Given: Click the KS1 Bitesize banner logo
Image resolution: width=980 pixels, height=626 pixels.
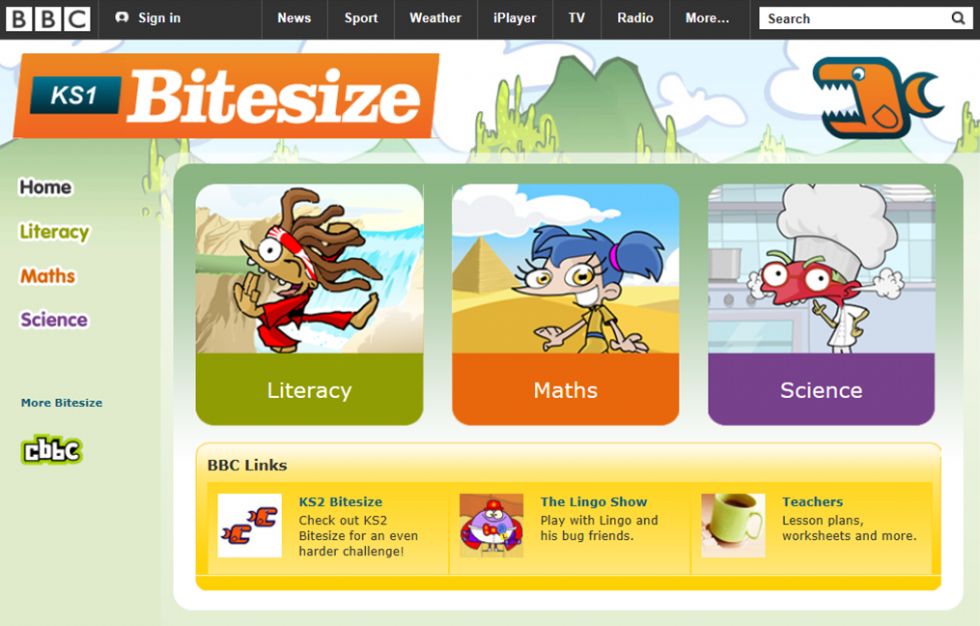Looking at the screenshot, I should [226, 96].
